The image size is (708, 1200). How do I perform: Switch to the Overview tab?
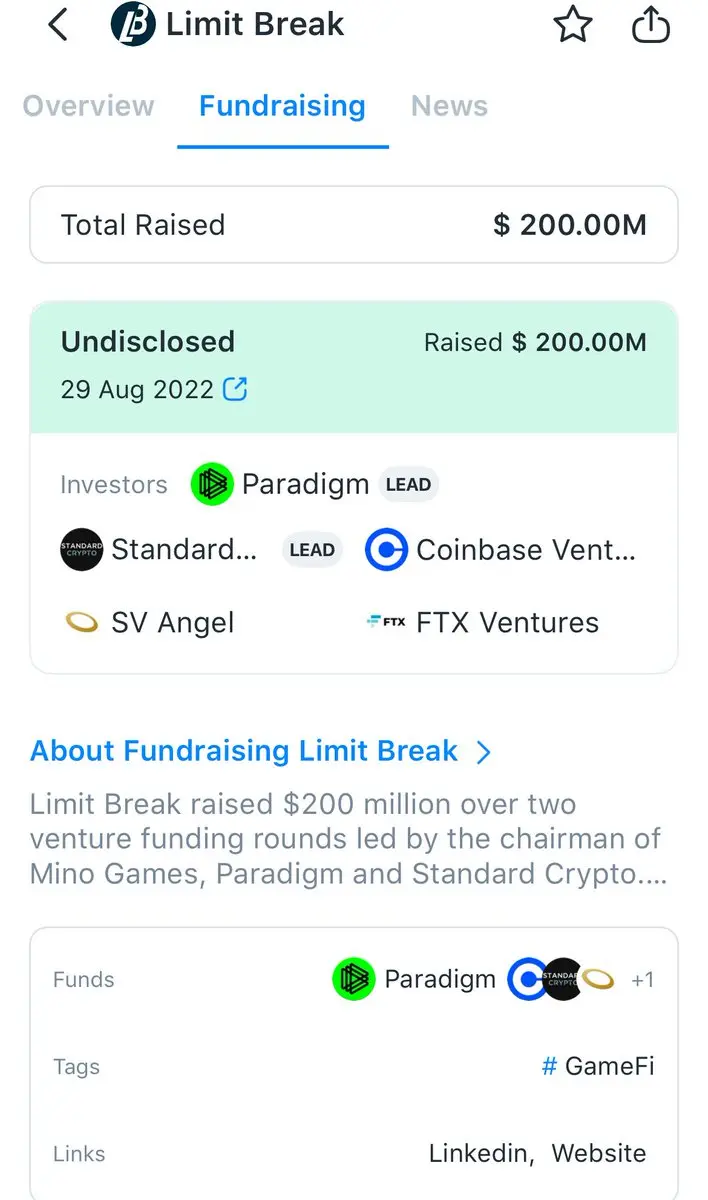point(89,106)
